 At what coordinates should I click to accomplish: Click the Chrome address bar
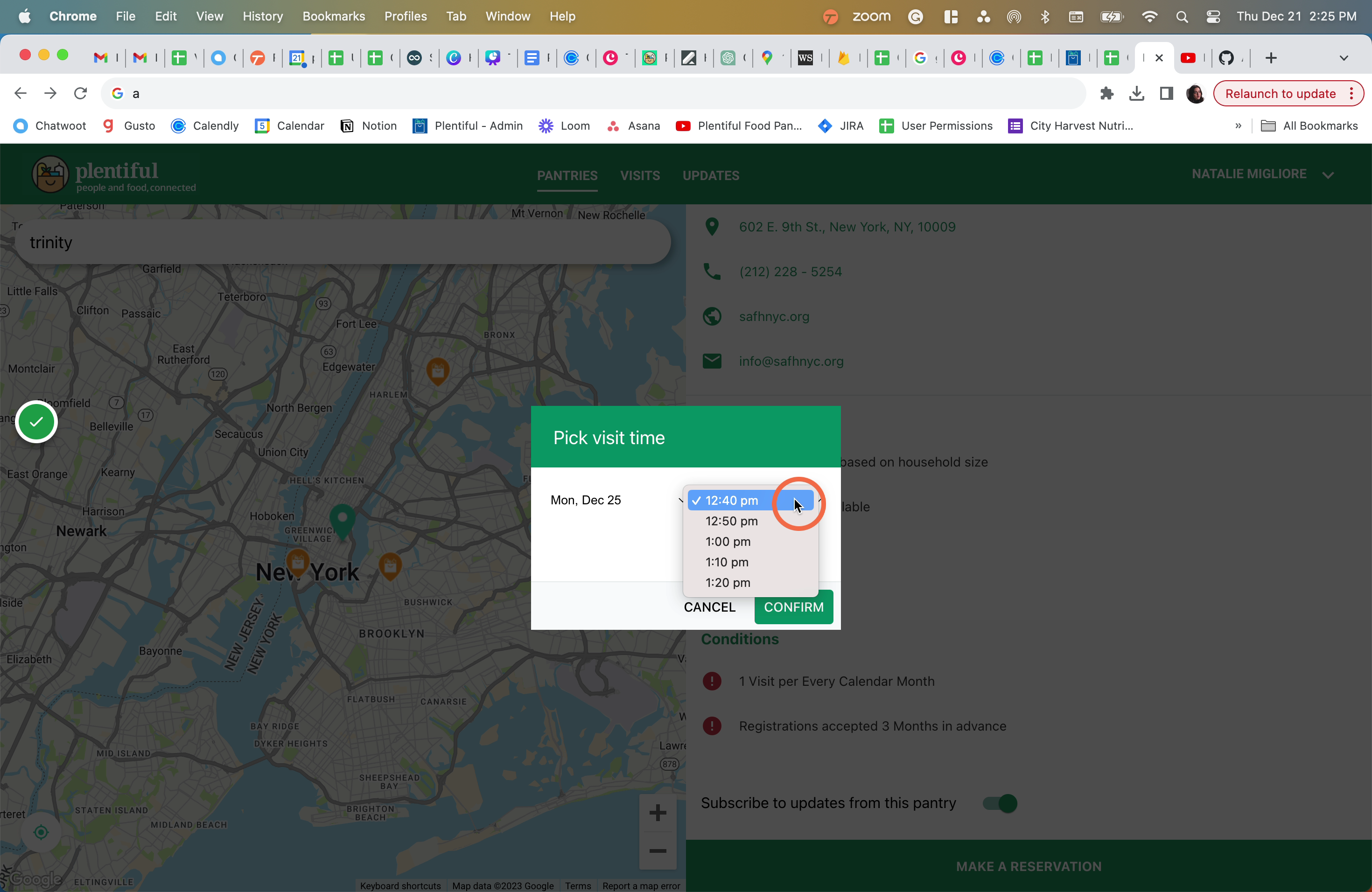coord(594,93)
